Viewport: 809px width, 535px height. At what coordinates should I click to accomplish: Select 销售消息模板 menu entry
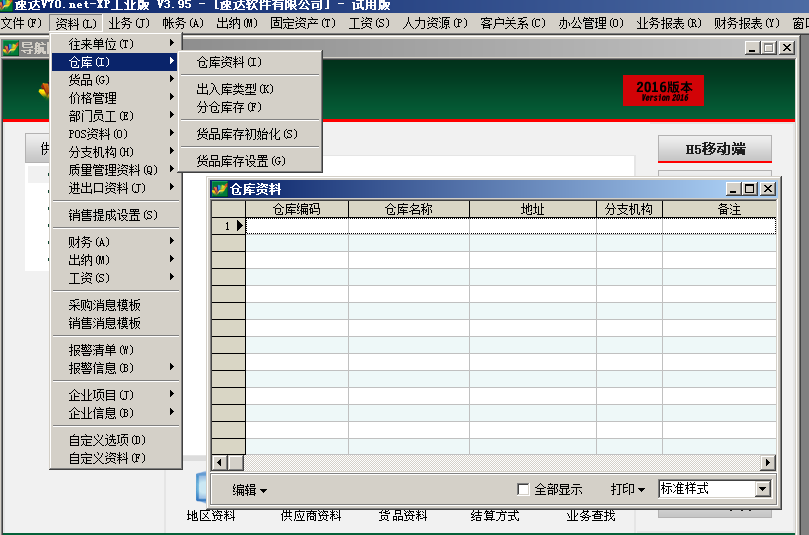116,323
